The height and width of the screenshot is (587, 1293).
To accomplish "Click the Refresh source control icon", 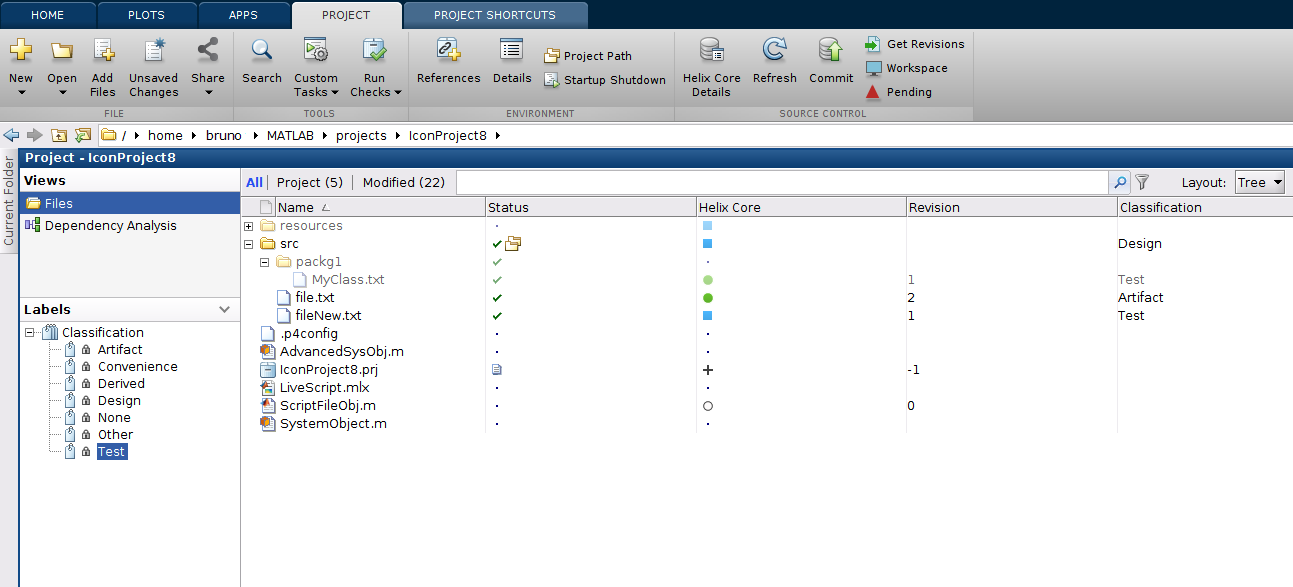I will click(774, 51).
